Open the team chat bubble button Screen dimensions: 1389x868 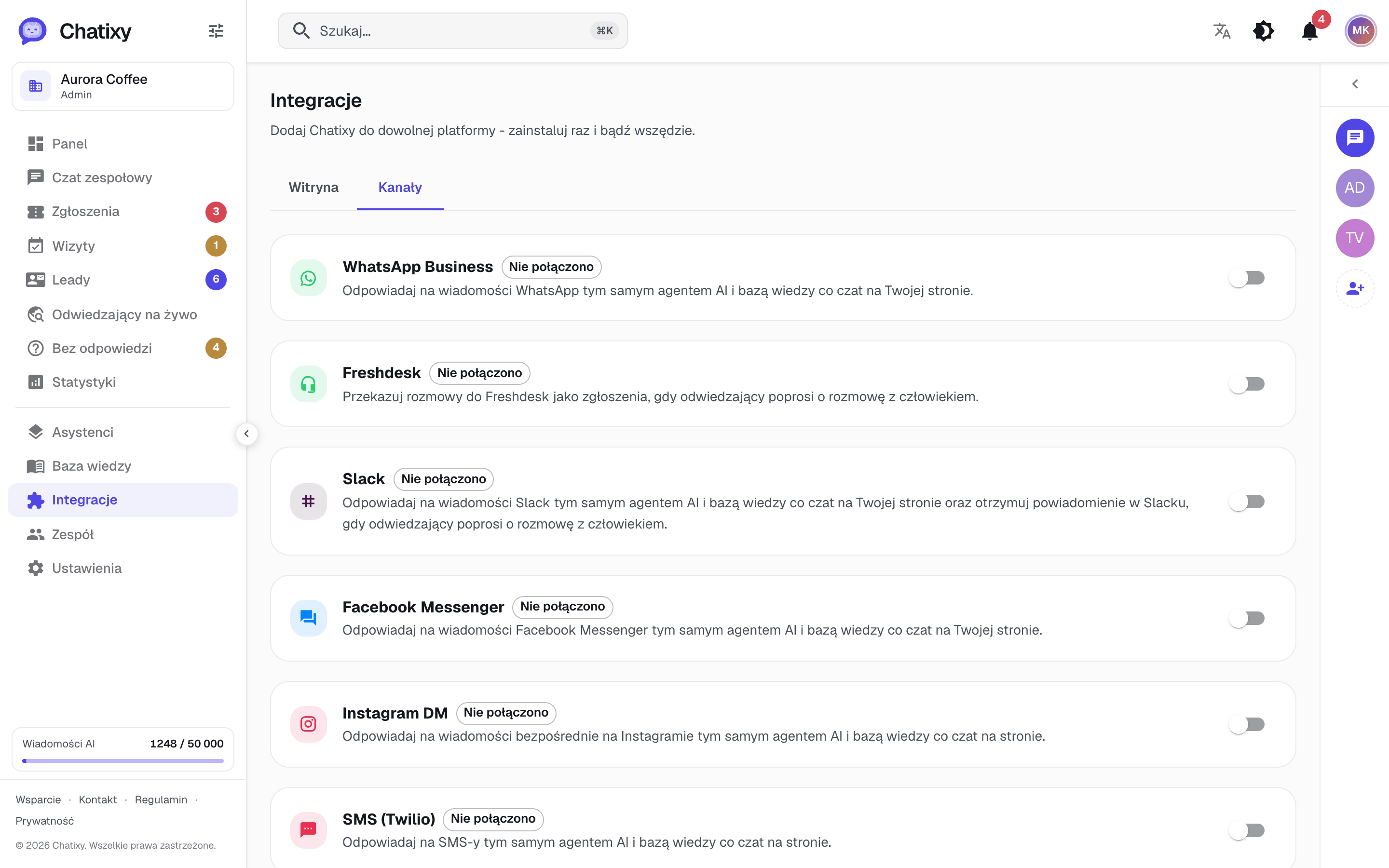pyautogui.click(x=1355, y=138)
